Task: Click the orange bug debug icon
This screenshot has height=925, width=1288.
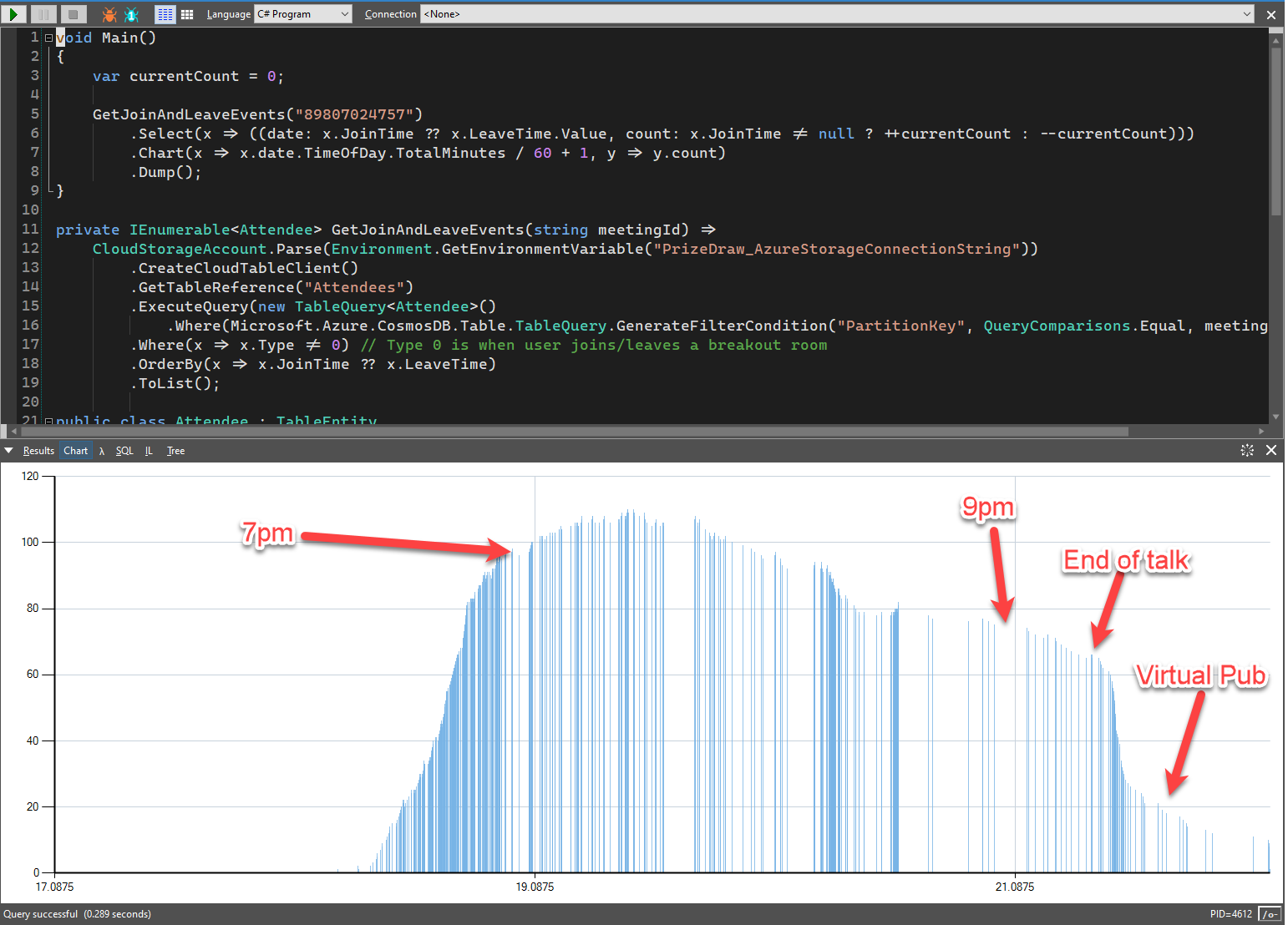Action: [109, 14]
